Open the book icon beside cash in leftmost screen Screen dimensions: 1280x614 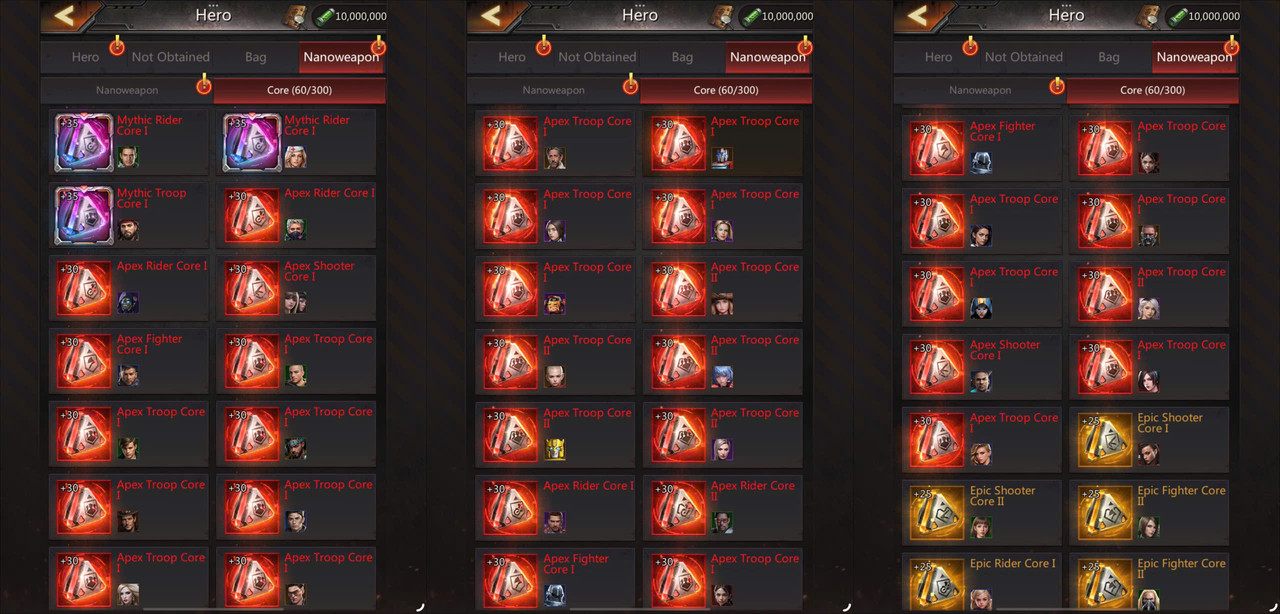click(x=297, y=15)
